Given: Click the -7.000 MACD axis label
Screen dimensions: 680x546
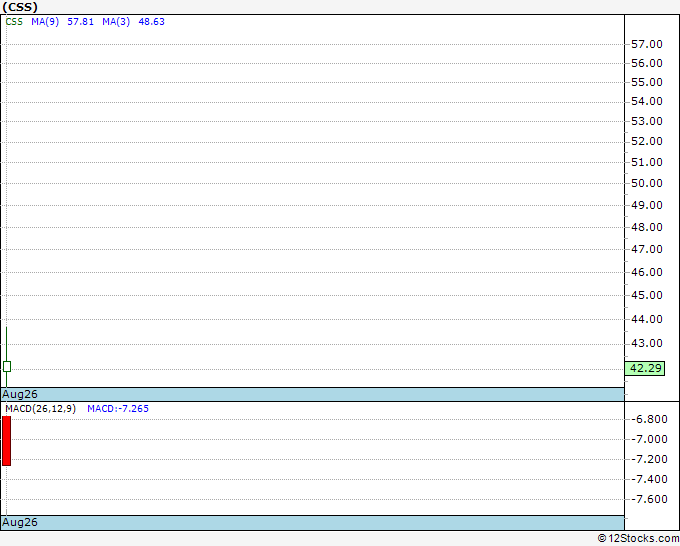Looking at the screenshot, I should pyautogui.click(x=649, y=439).
